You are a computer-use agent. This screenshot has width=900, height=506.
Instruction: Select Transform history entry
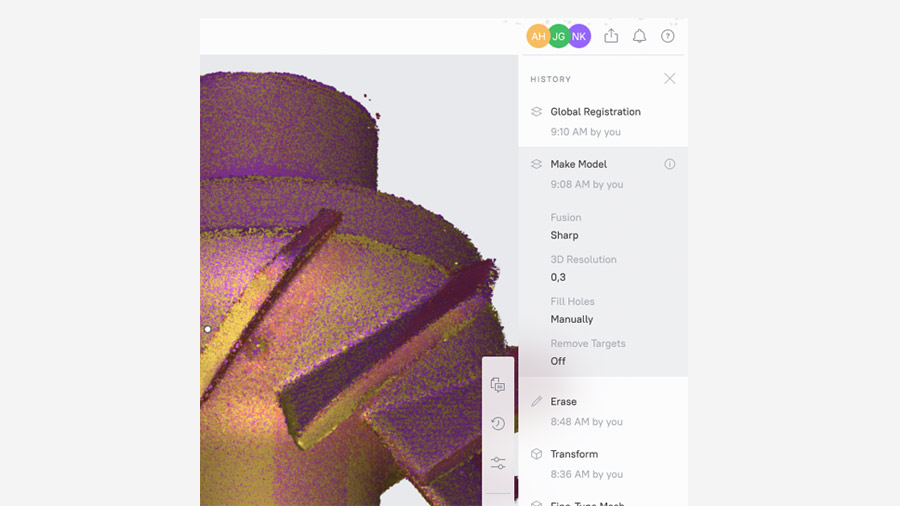click(x=603, y=464)
